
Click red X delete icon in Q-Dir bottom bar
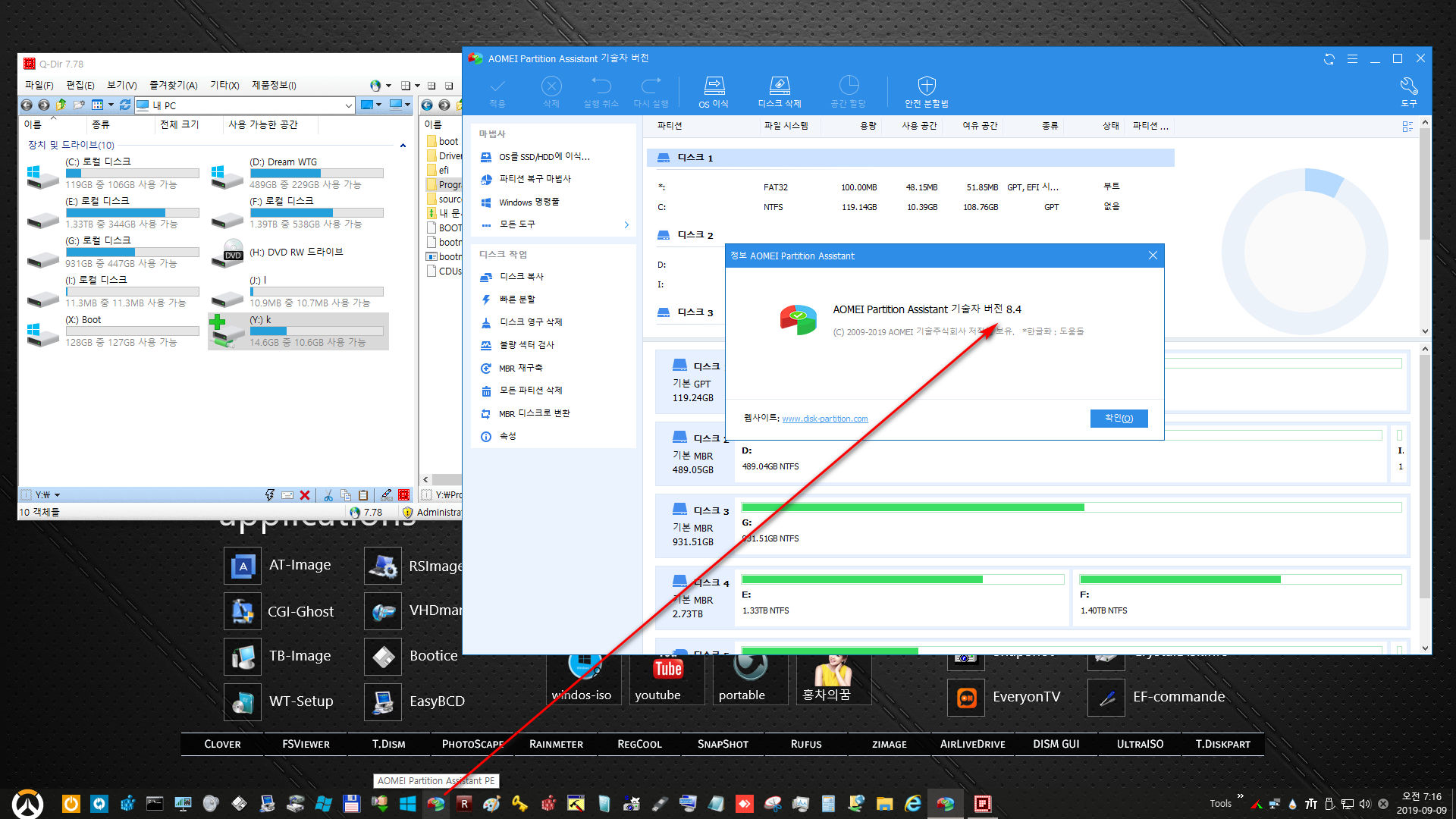tap(305, 495)
